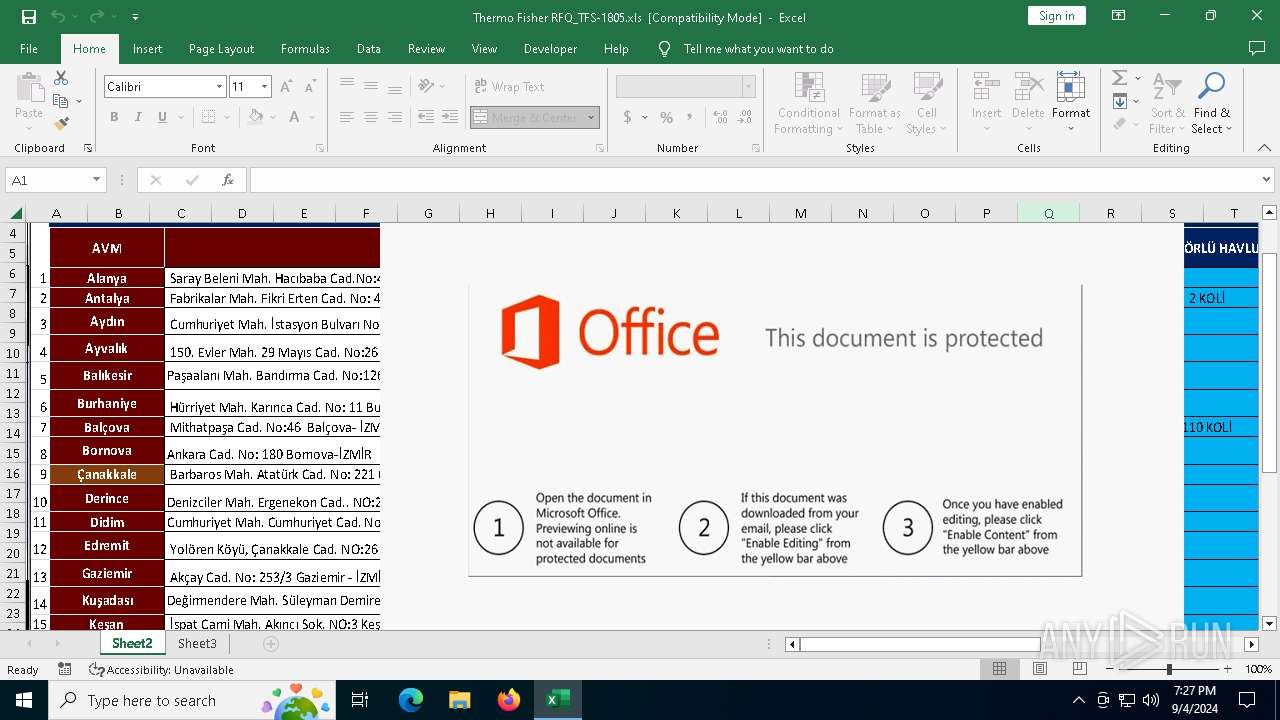Open Customize Quick Access Toolbar dropdown
This screenshot has width=1280, height=720.
(x=135, y=17)
